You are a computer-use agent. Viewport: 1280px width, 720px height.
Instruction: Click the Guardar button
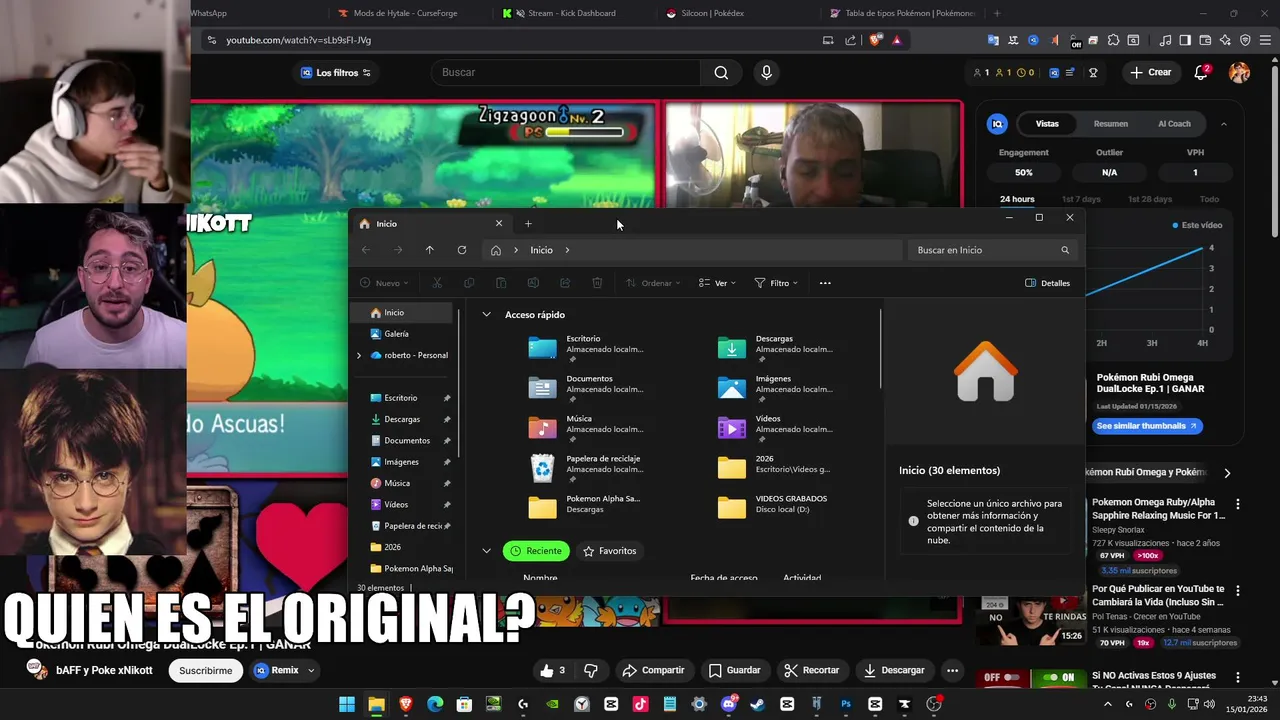pos(735,670)
